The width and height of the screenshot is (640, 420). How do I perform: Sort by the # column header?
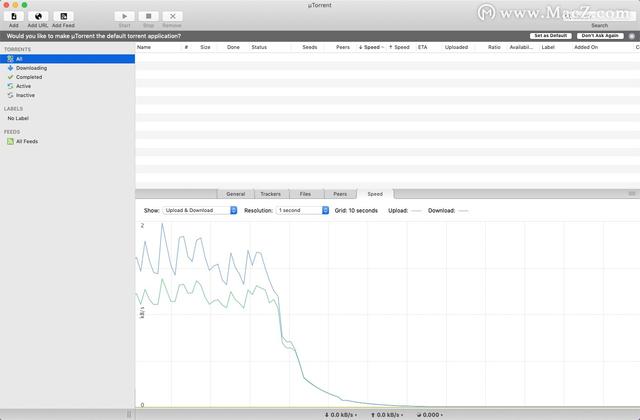point(186,47)
